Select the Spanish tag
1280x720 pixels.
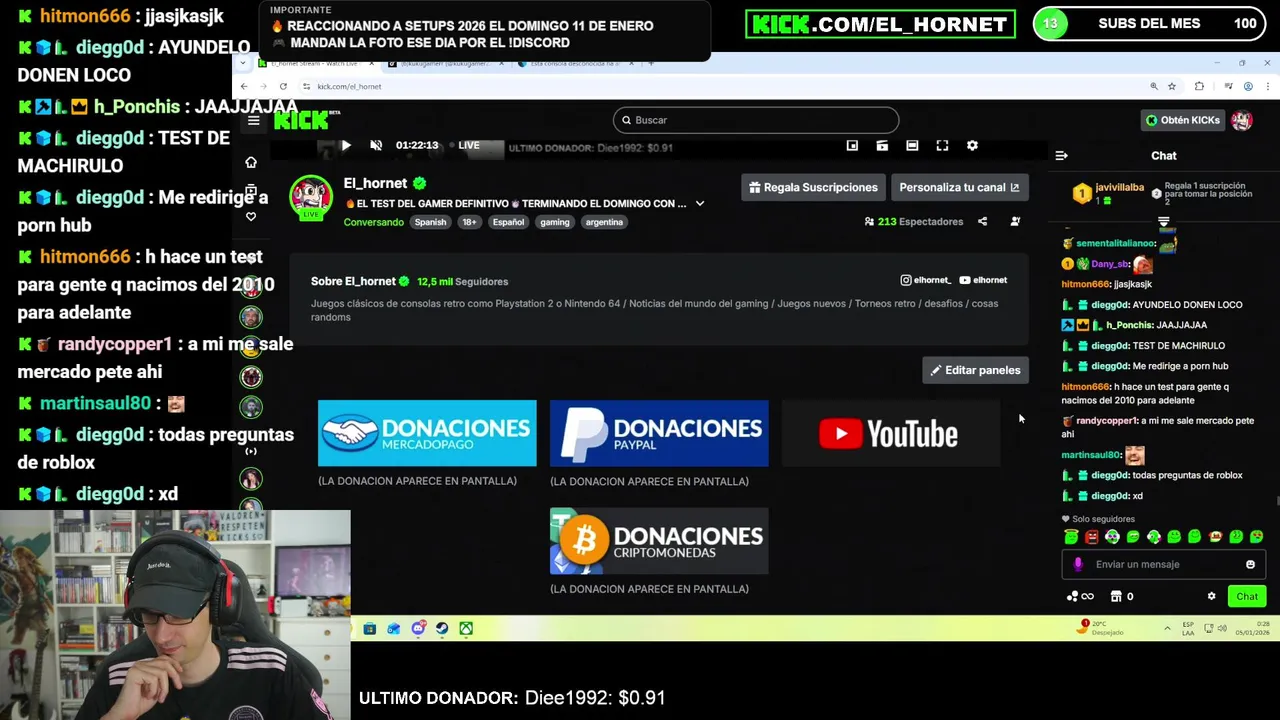pyautogui.click(x=430, y=222)
